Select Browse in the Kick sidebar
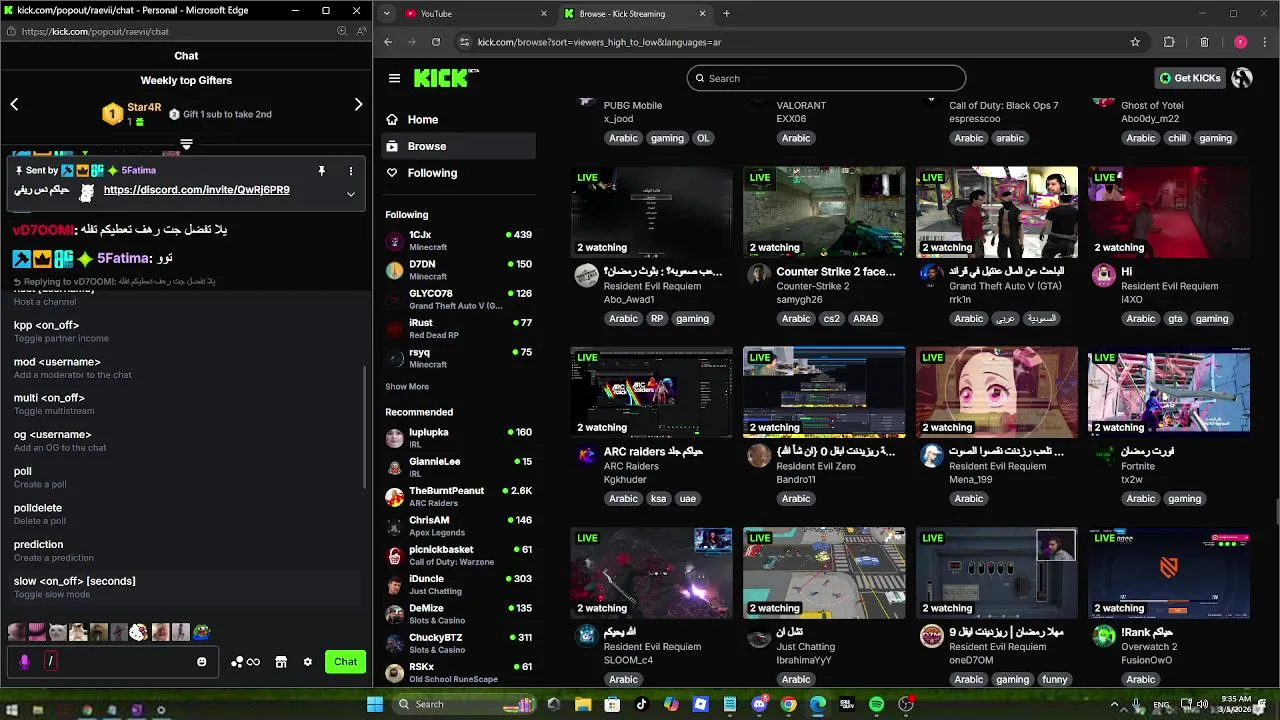 click(458, 146)
